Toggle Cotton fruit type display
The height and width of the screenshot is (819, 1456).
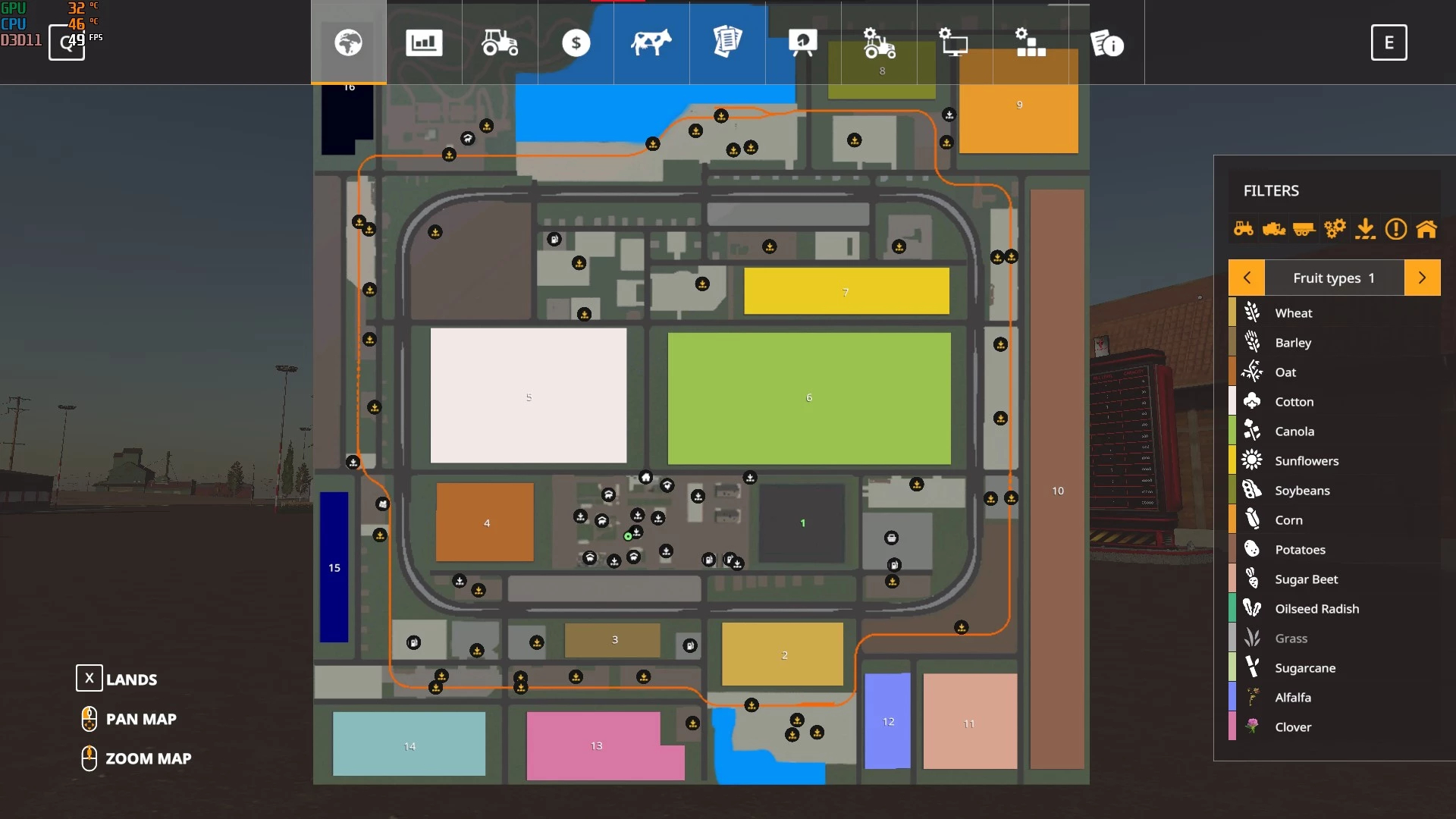click(1335, 401)
